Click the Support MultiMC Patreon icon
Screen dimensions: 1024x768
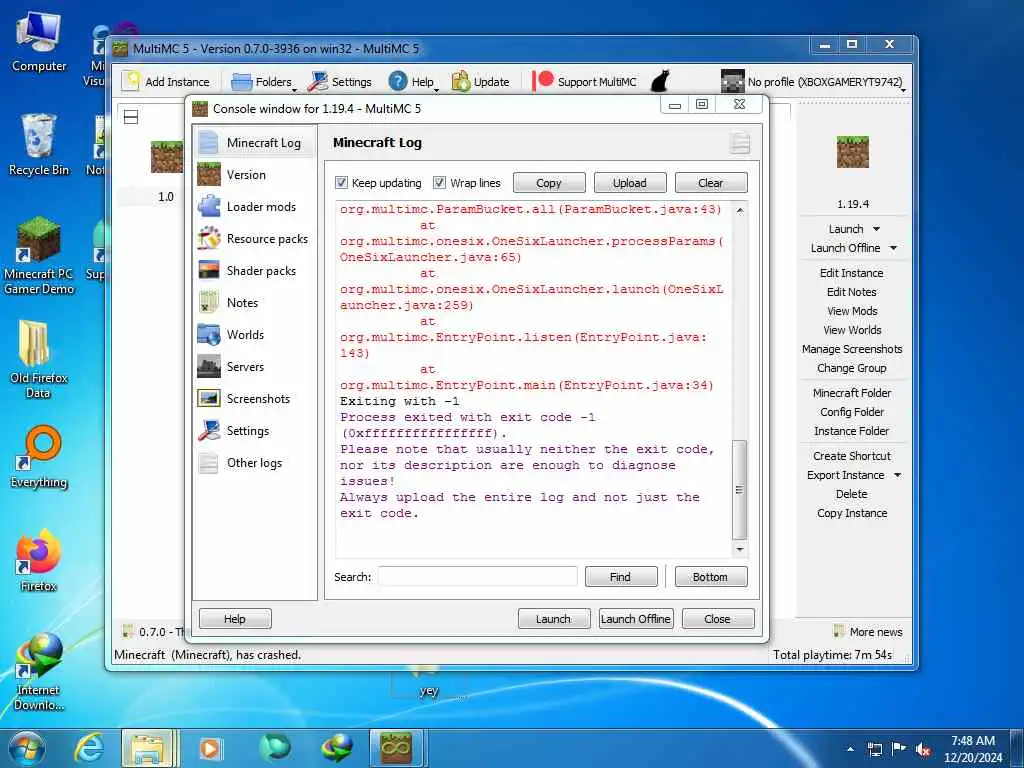[543, 81]
